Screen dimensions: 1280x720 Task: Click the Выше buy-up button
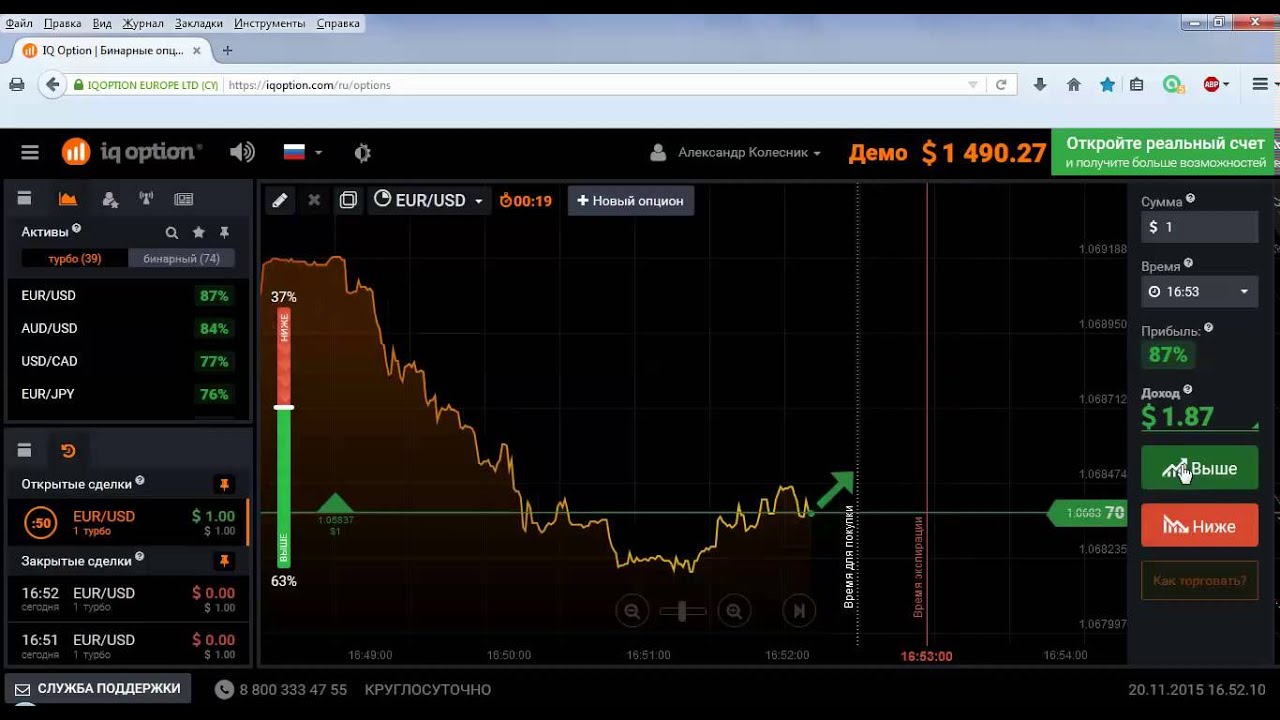click(1199, 468)
